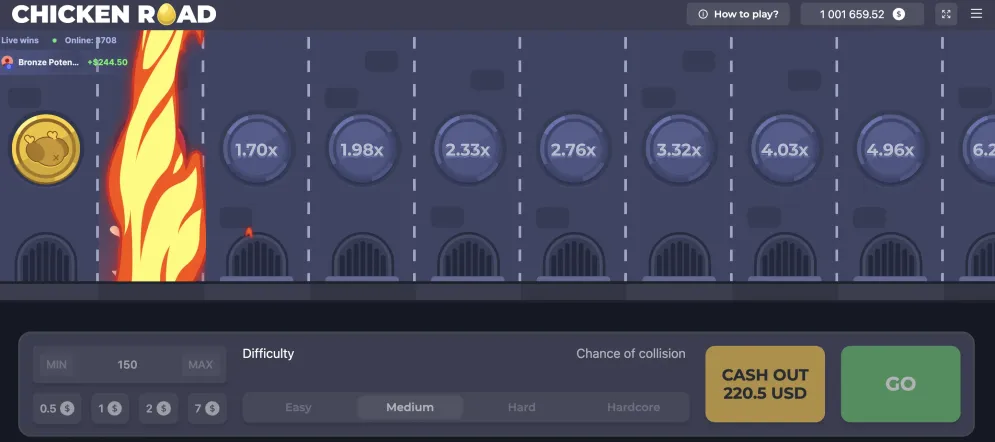Select the 1.98x multiplier manhole
995x442 pixels.
[x=362, y=150]
